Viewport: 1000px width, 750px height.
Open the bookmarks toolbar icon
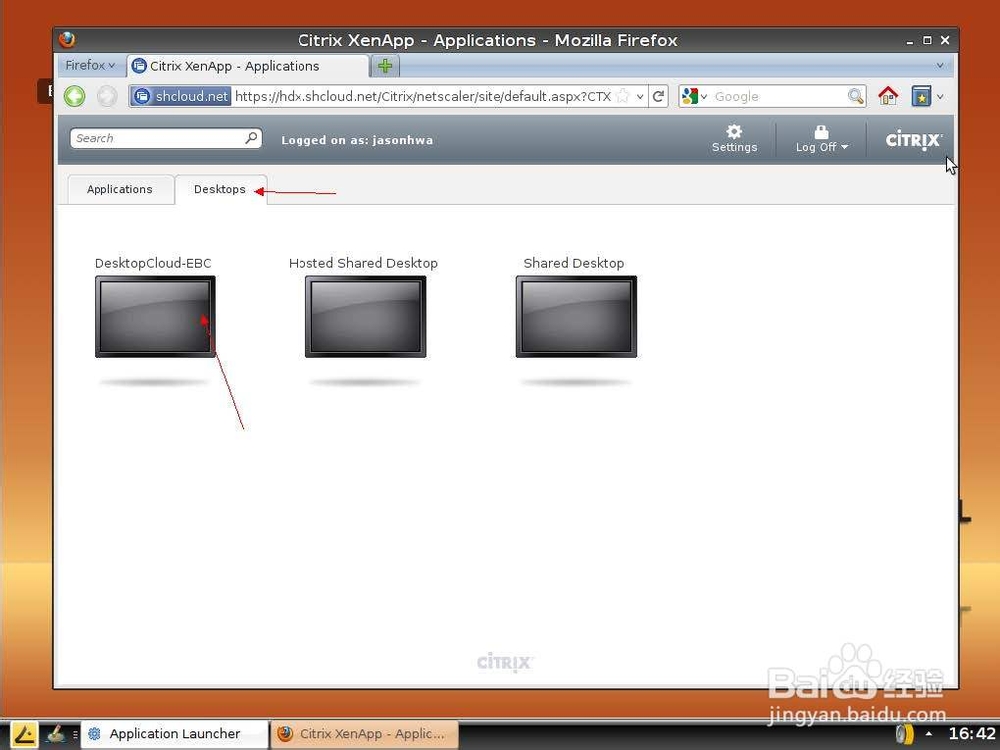[921, 96]
